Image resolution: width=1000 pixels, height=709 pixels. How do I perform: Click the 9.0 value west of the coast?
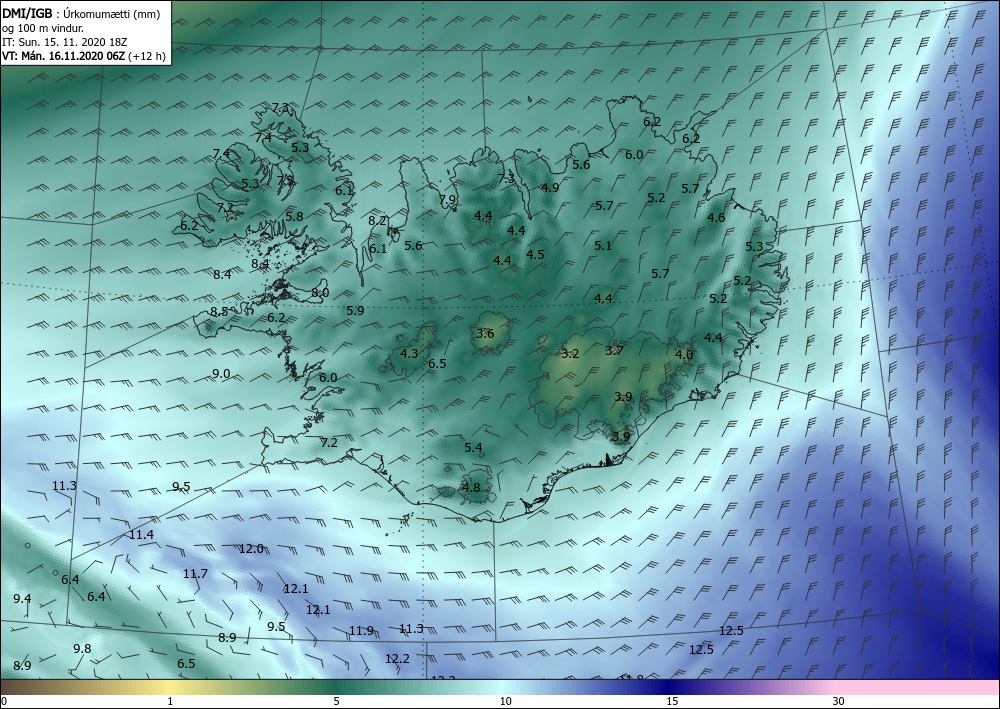pyautogui.click(x=221, y=374)
